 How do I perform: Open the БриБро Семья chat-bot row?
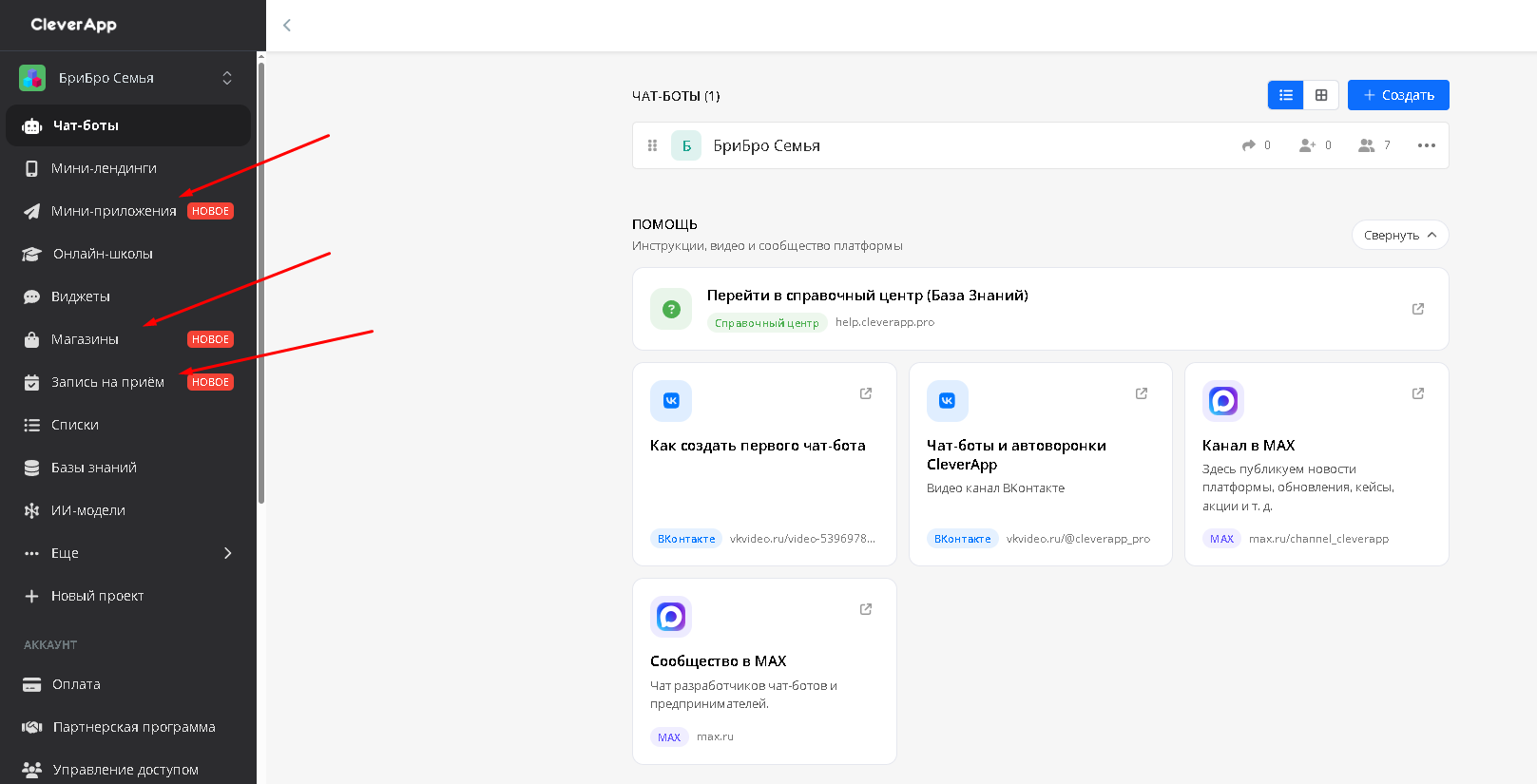pos(1040,145)
